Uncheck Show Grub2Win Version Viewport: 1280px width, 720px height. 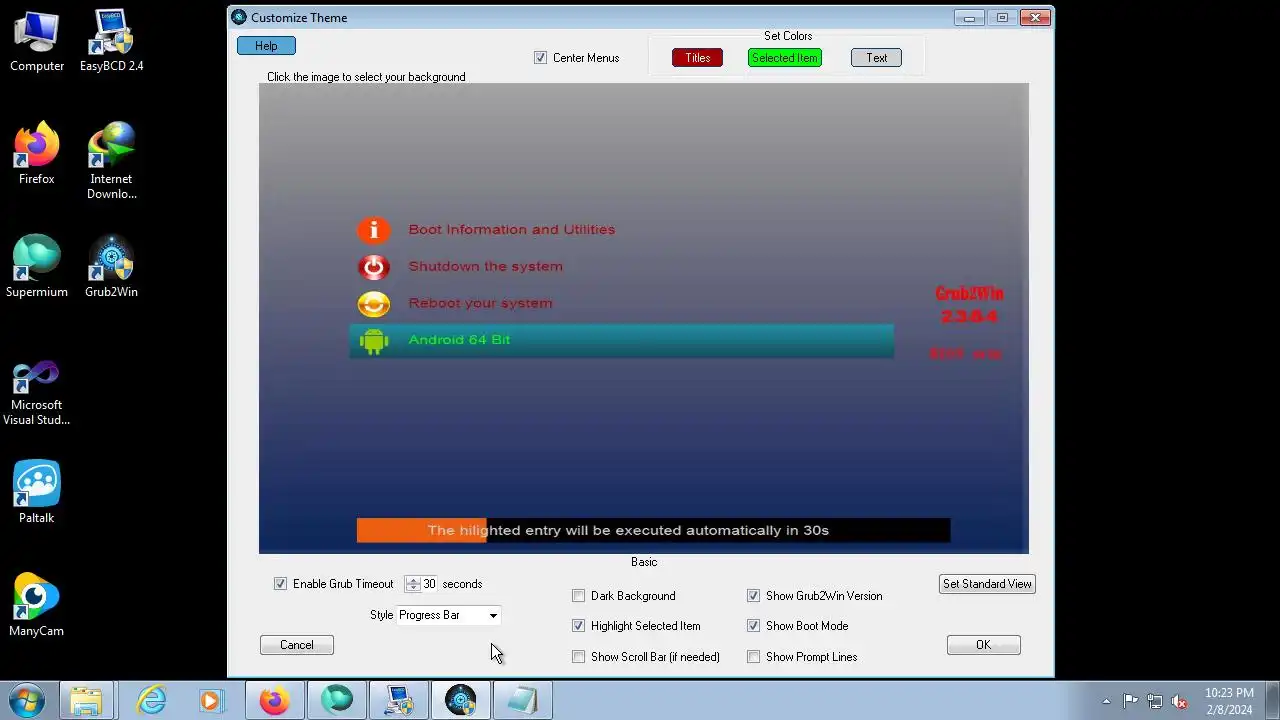(753, 596)
